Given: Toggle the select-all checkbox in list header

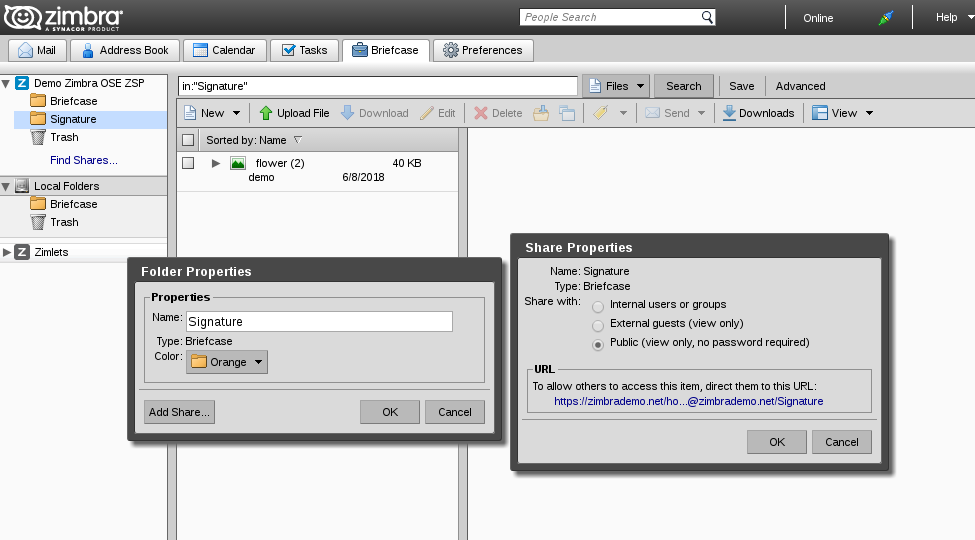Looking at the screenshot, I should [x=188, y=141].
